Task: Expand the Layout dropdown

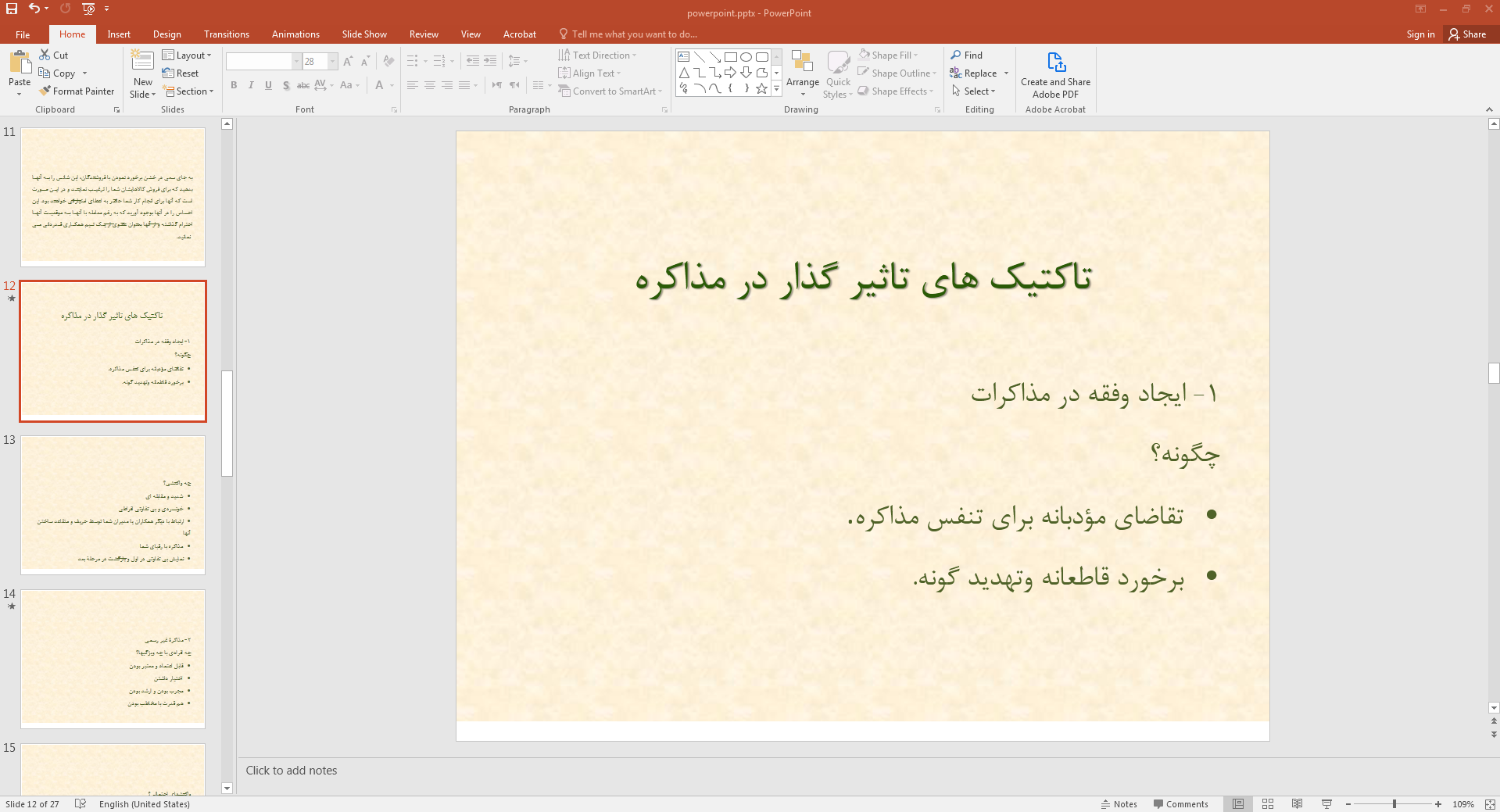Action: pyautogui.click(x=188, y=55)
